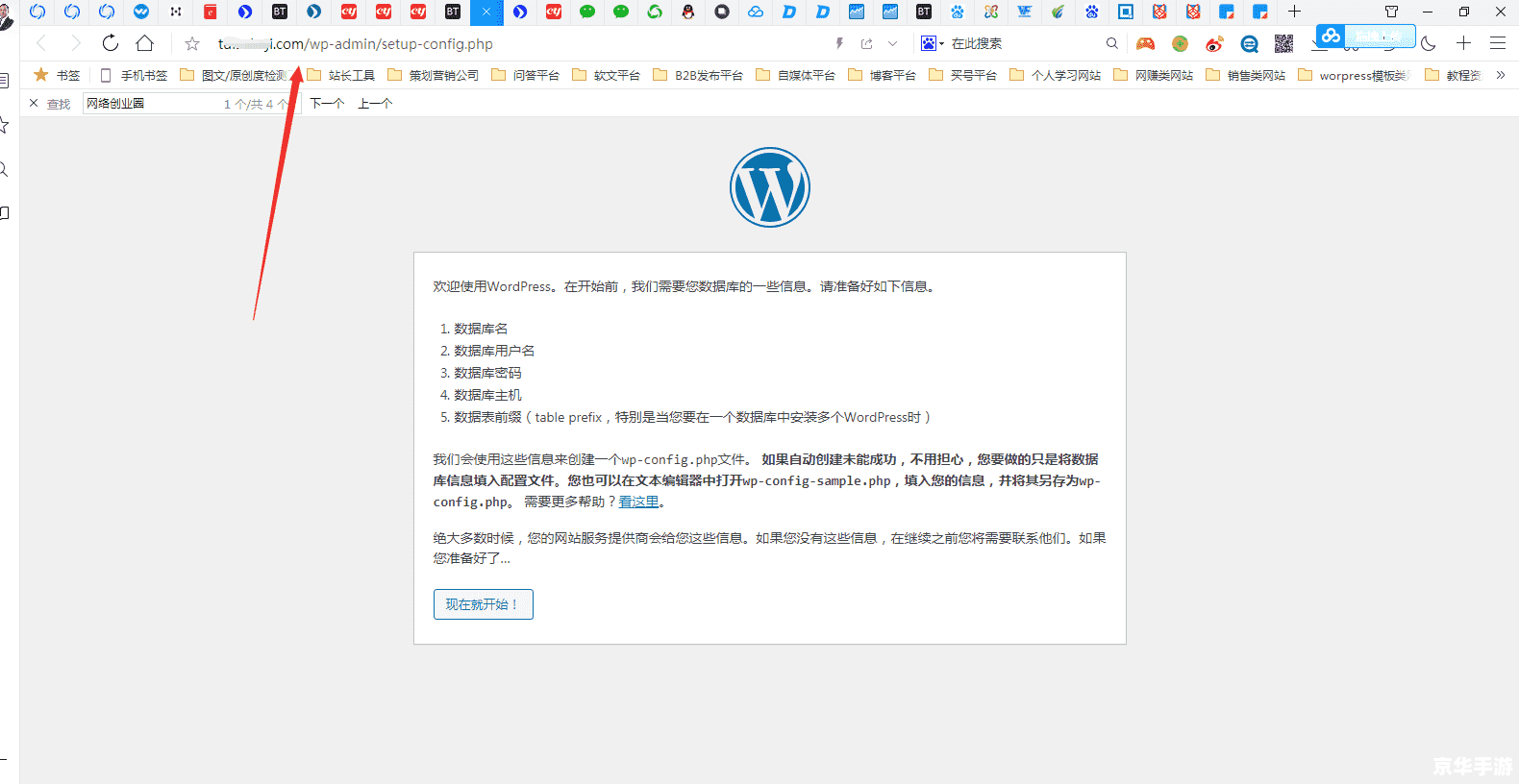Open the 书签 bookmarks star item
This screenshot has width=1519, height=784.
[57, 75]
